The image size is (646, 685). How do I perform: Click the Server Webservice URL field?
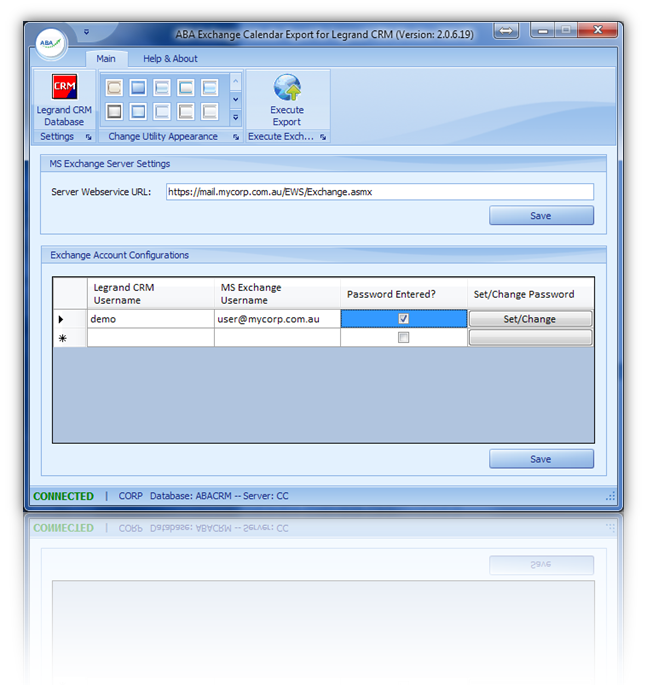(x=380, y=192)
